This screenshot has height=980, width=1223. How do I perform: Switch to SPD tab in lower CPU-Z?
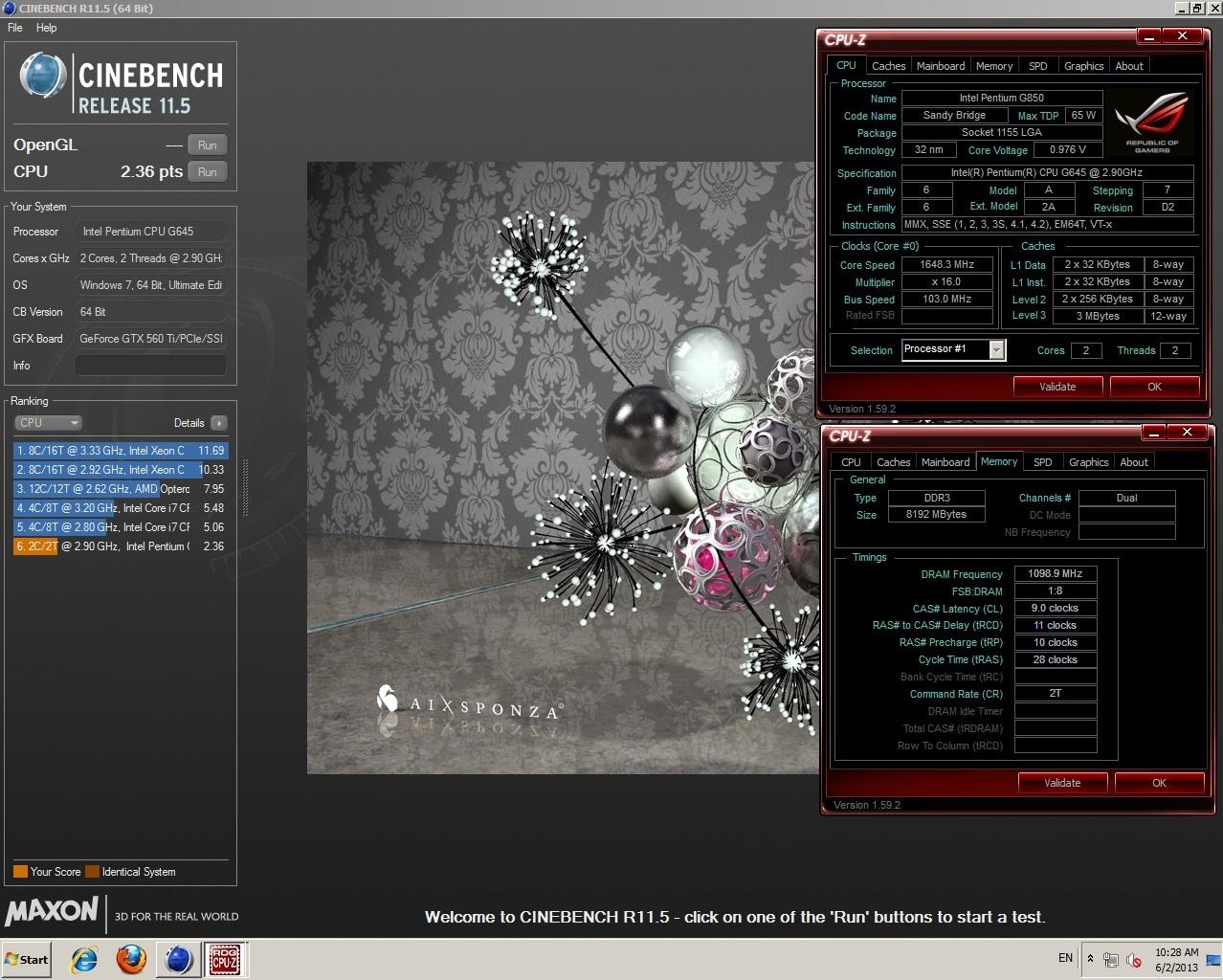click(x=1043, y=462)
